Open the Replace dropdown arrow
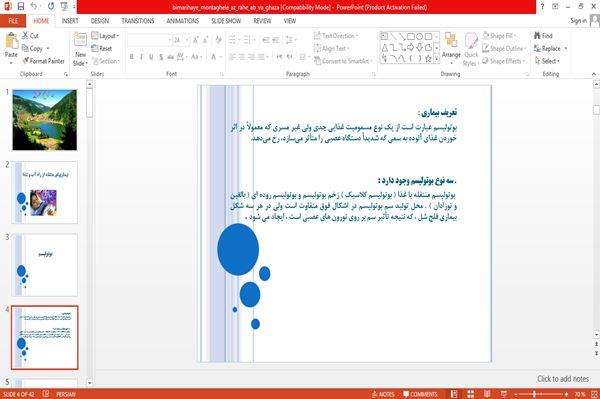600x399 pixels. pos(566,49)
